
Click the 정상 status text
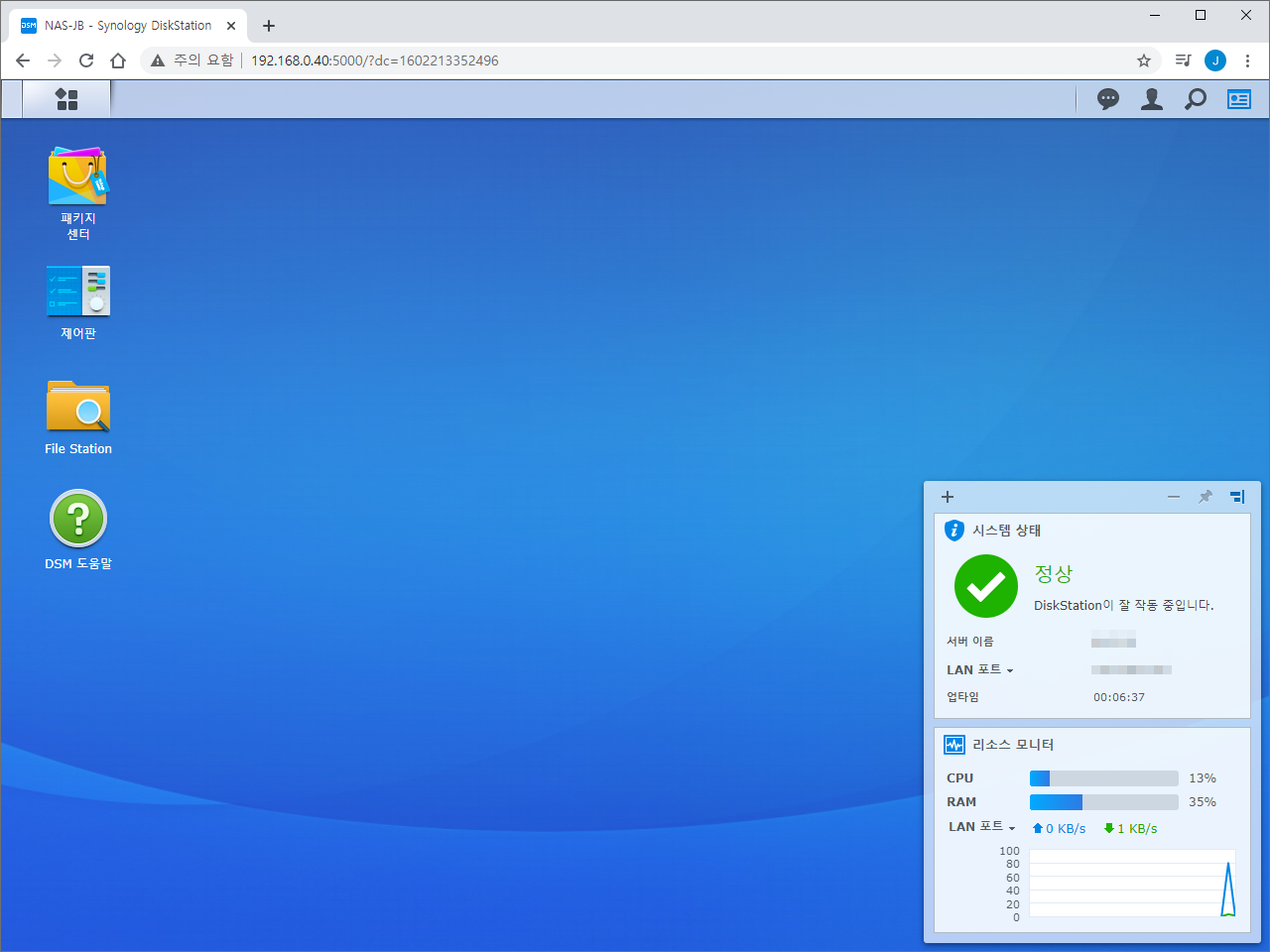click(1054, 574)
